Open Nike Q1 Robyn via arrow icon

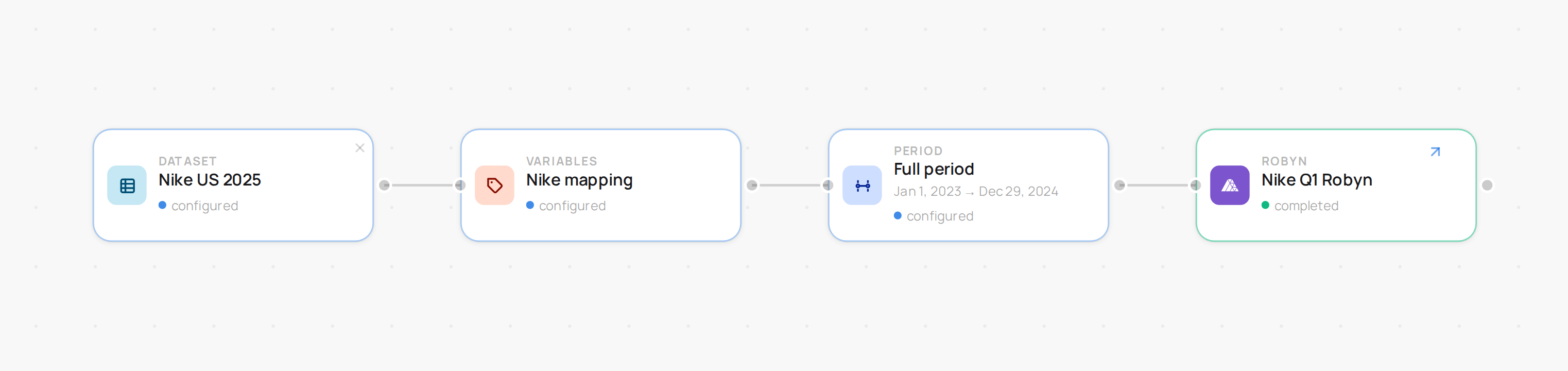(x=1435, y=151)
